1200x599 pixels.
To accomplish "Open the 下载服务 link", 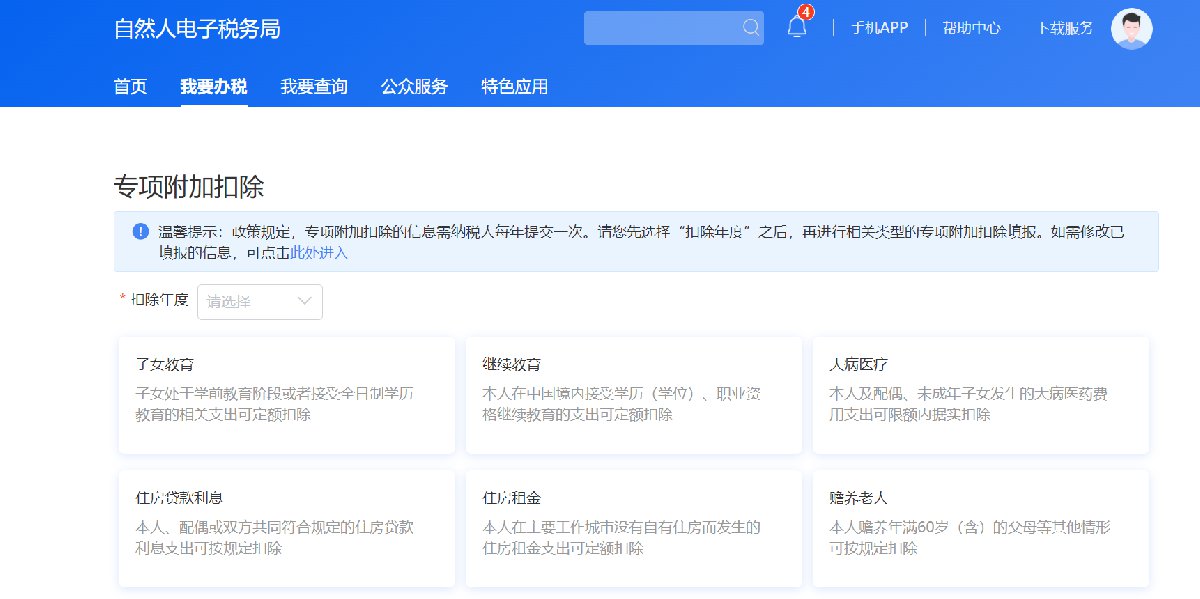I will point(1064,28).
